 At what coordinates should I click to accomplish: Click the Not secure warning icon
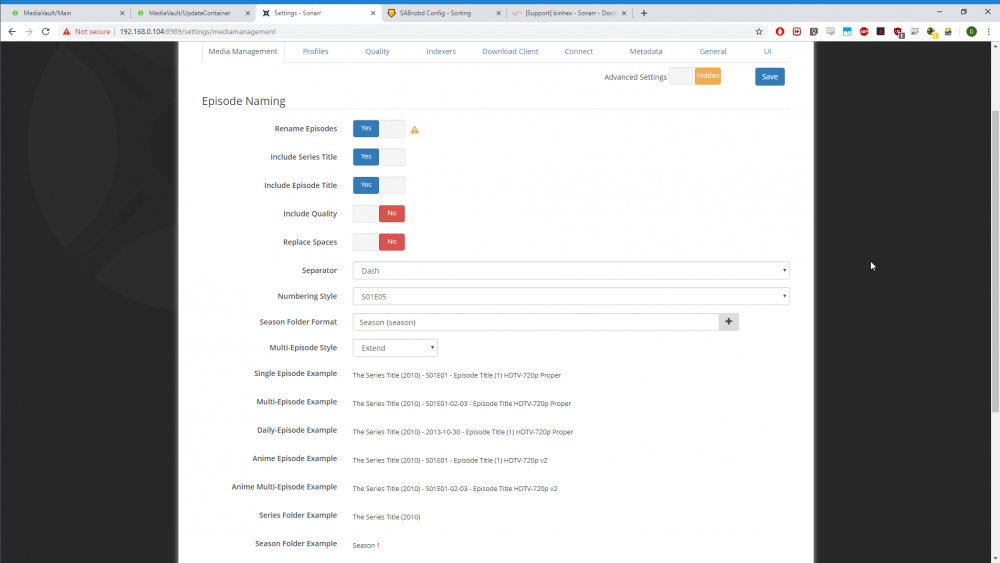tap(66, 31)
